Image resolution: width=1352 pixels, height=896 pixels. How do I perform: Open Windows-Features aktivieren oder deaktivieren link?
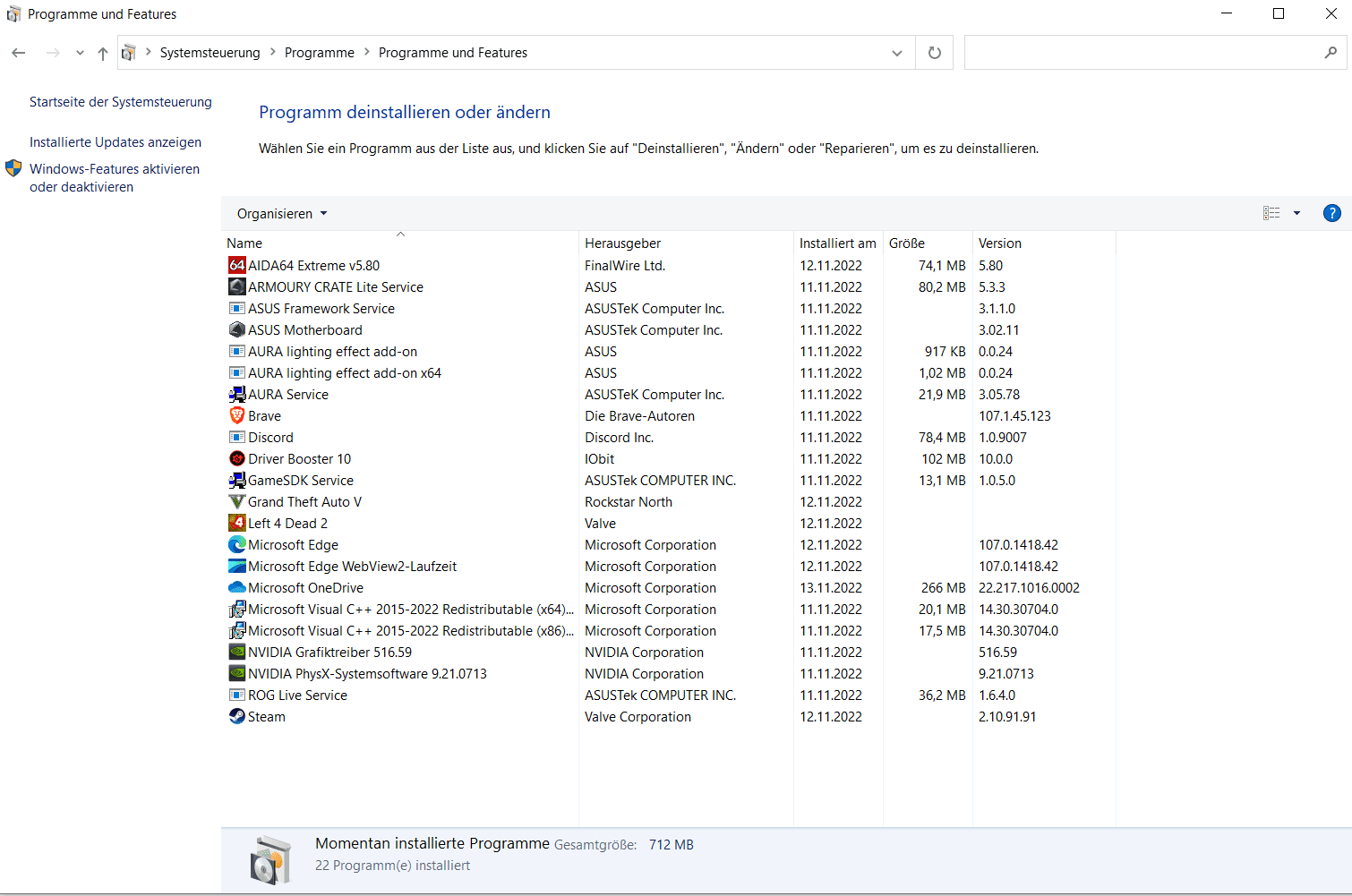[x=115, y=178]
